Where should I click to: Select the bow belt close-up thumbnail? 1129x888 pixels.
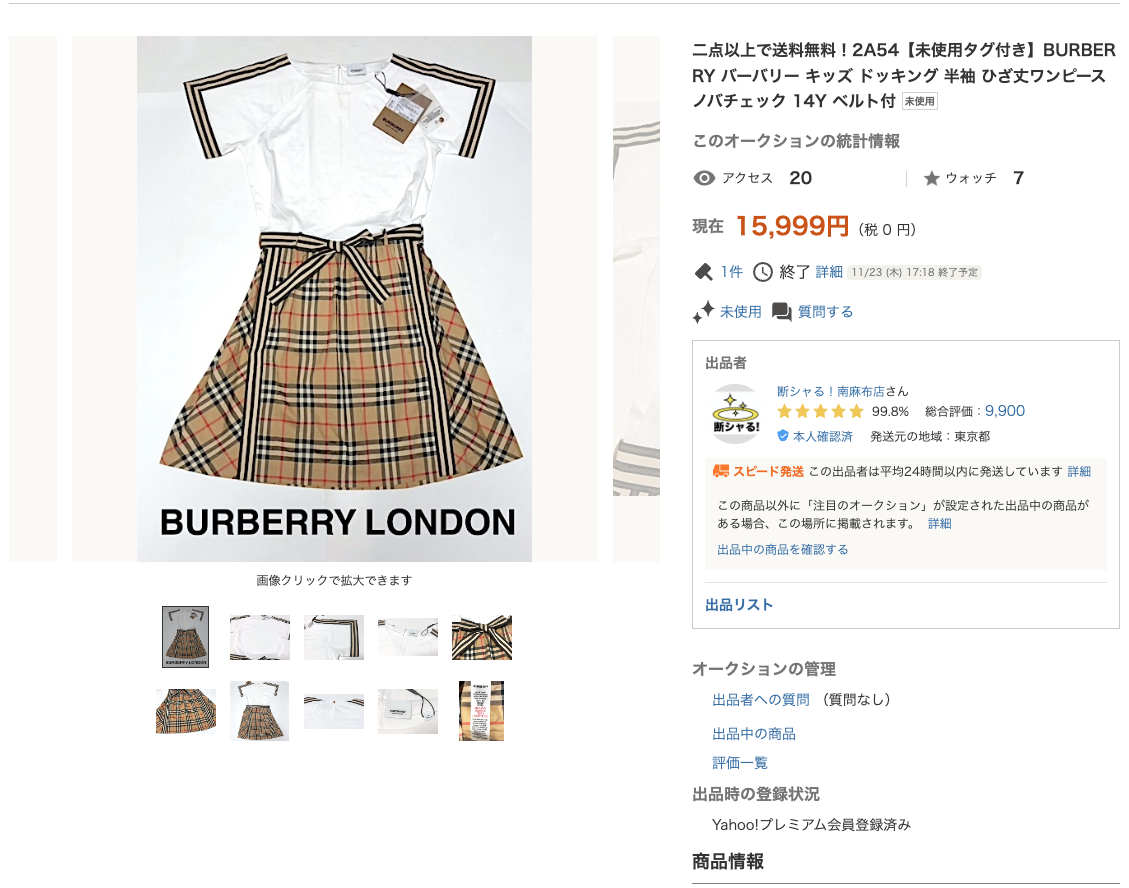(x=482, y=637)
